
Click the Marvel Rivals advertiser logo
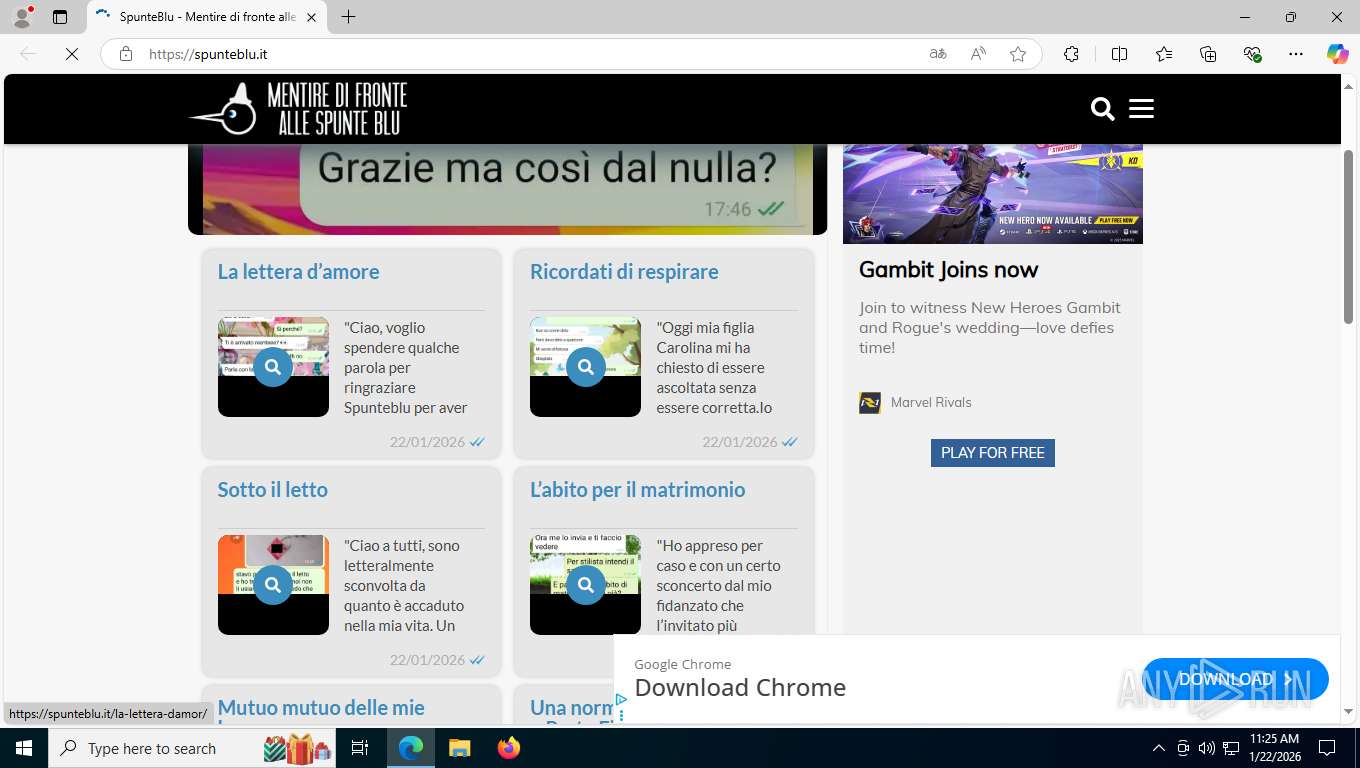870,403
